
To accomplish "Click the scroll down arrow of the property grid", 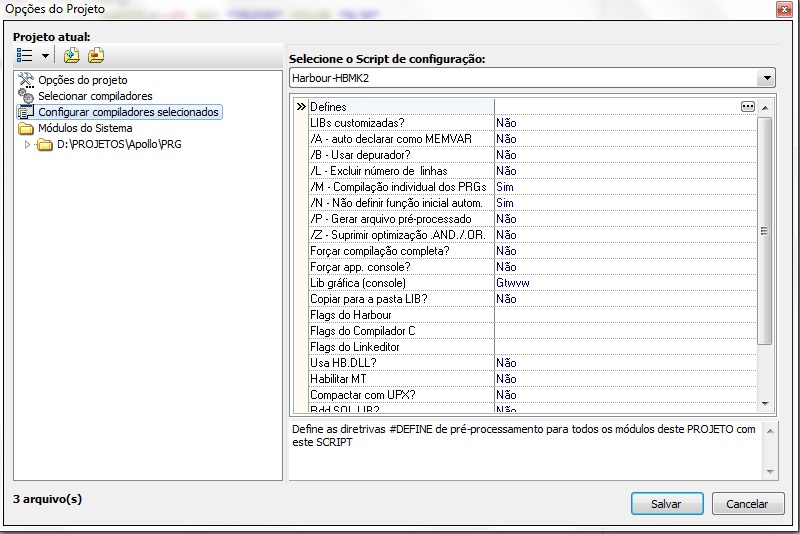I will 765,403.
